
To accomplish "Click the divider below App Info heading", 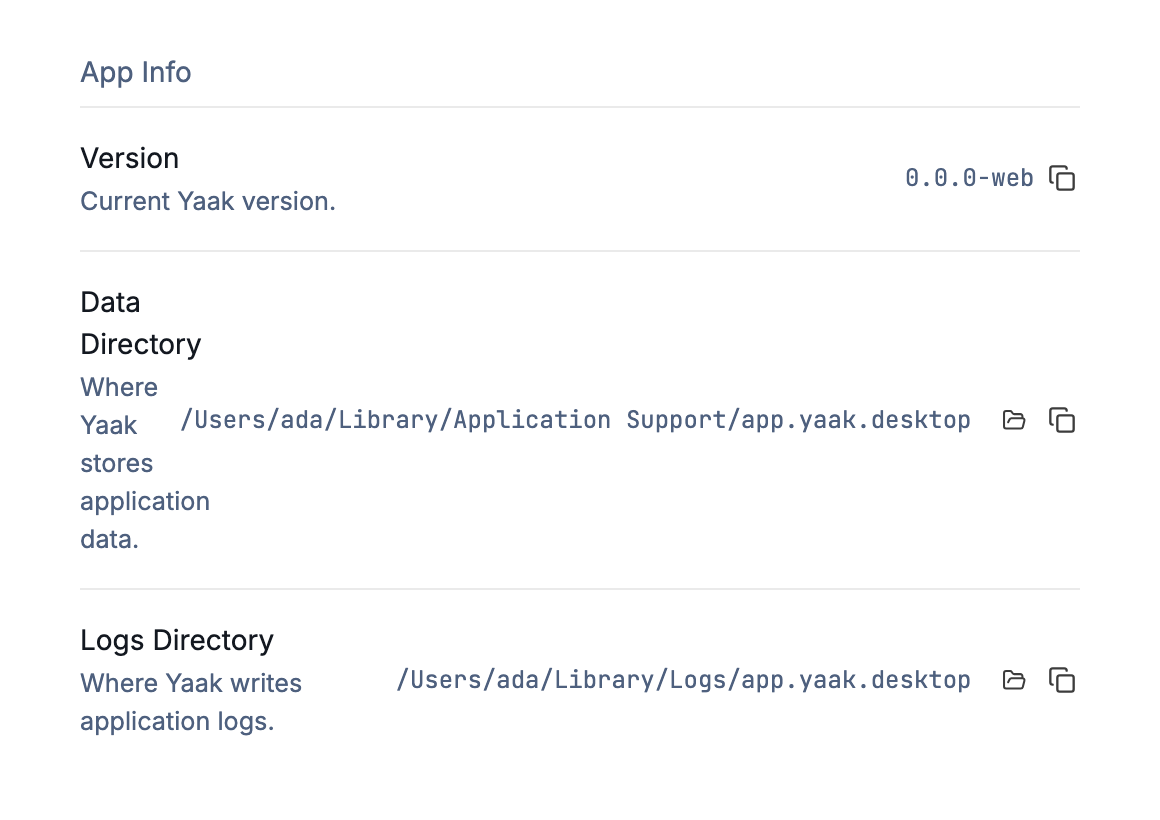I will [580, 107].
